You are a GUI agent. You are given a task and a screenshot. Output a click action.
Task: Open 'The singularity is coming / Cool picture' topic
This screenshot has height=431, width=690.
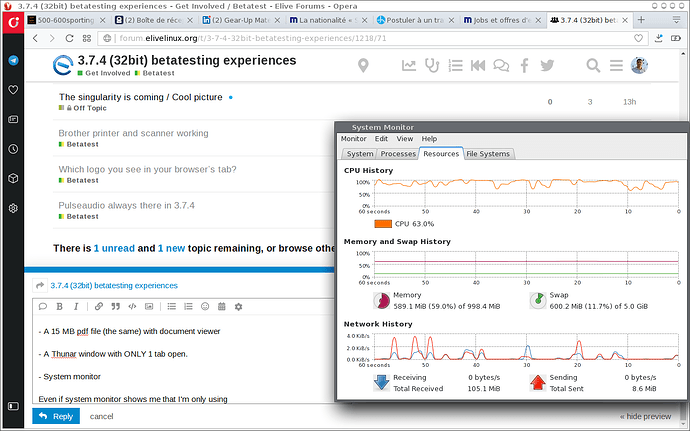tap(141, 97)
